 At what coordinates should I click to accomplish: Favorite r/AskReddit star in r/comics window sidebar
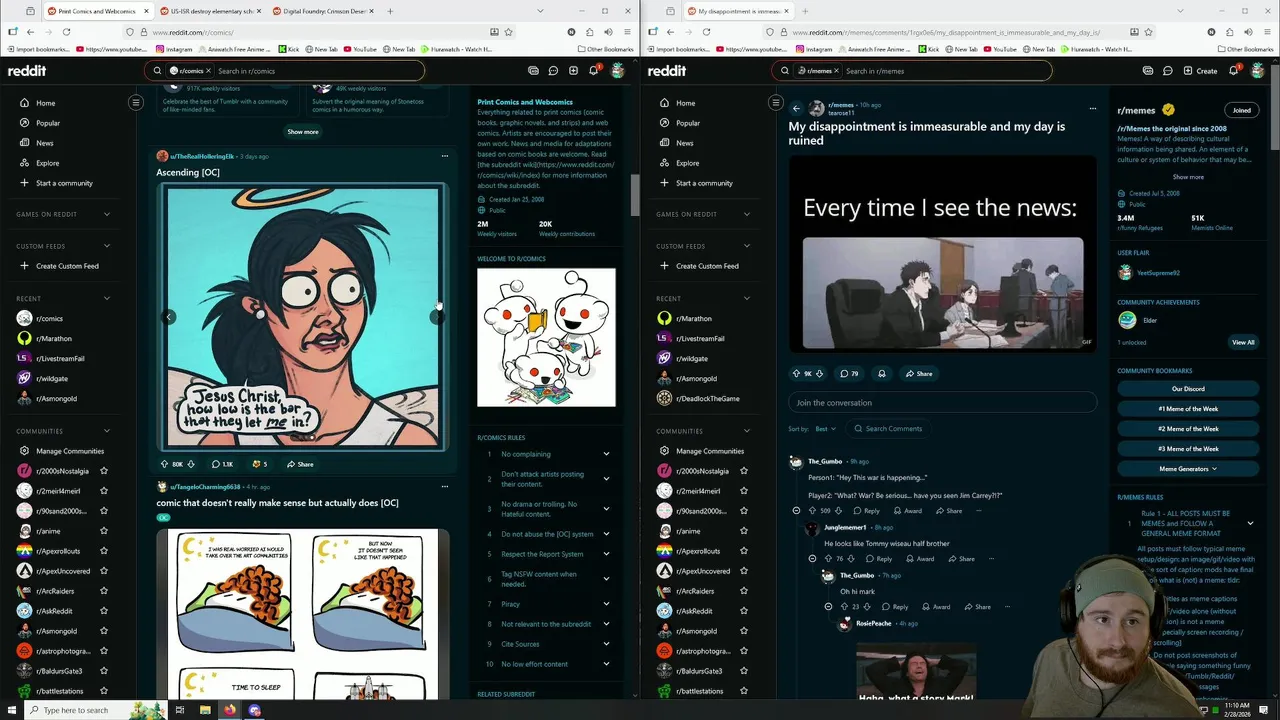(x=104, y=611)
